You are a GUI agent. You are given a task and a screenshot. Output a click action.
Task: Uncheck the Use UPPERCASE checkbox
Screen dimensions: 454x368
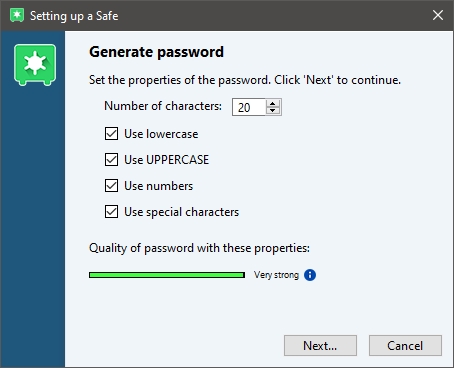(111, 160)
